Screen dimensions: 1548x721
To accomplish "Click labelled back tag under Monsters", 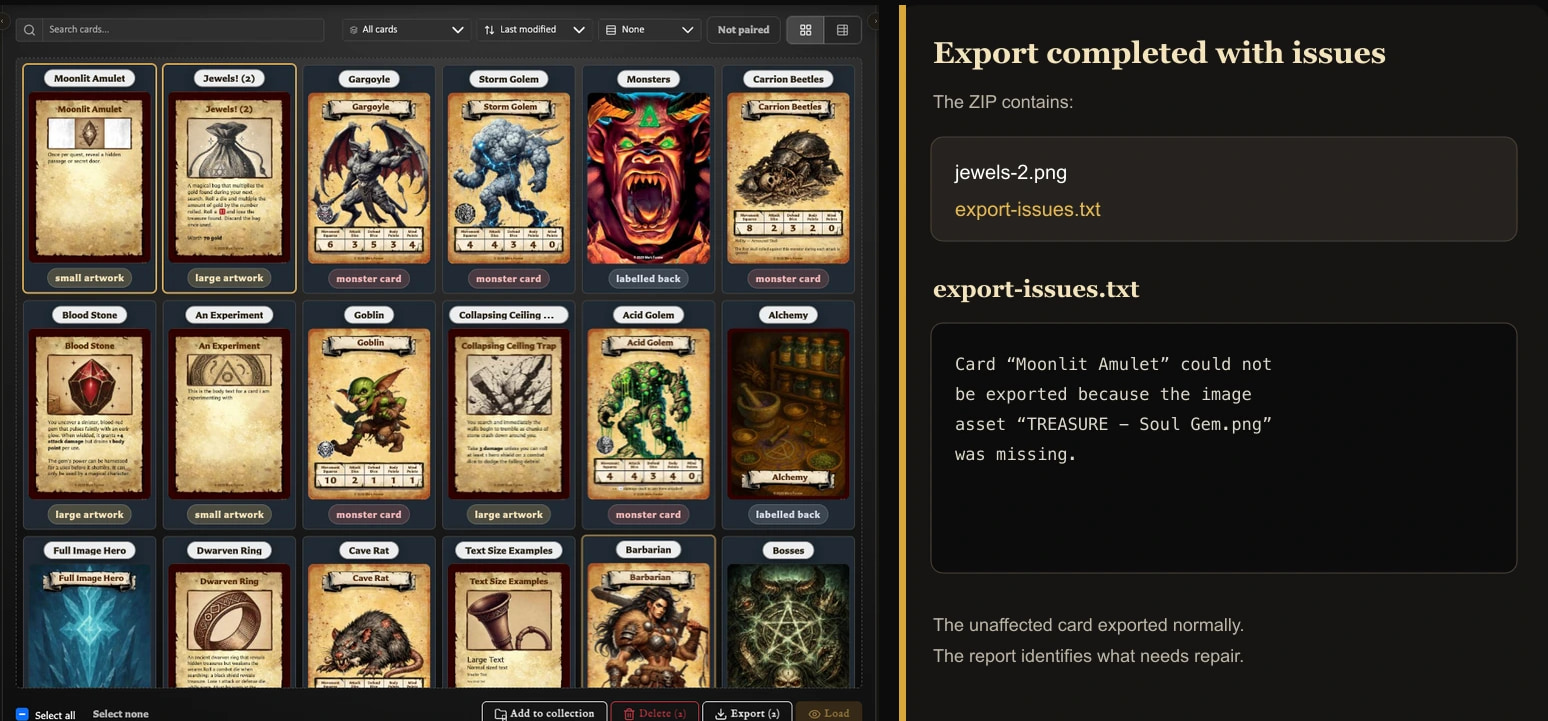I will click(x=648, y=278).
